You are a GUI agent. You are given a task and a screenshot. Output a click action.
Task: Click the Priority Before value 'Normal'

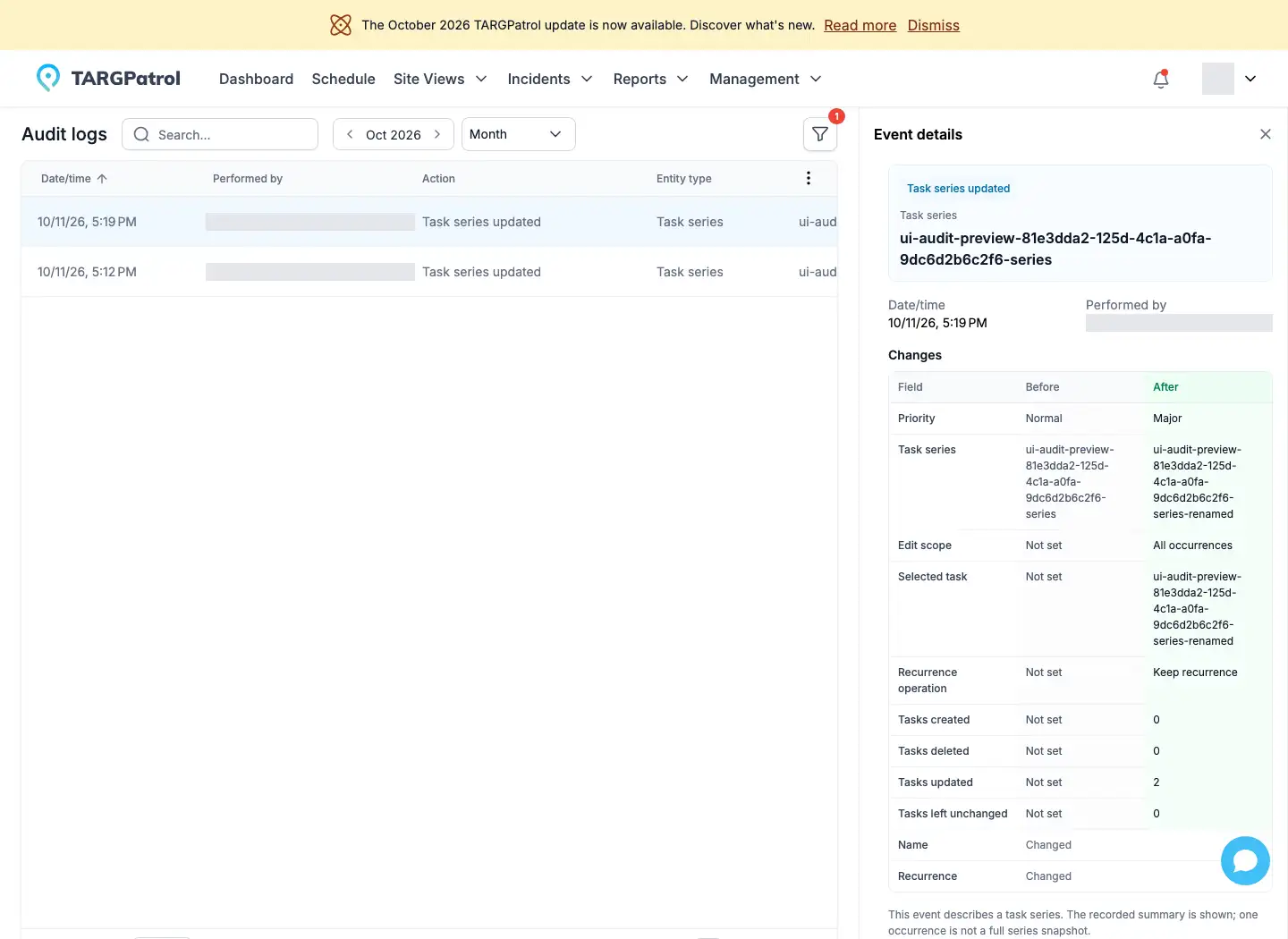[1044, 419]
